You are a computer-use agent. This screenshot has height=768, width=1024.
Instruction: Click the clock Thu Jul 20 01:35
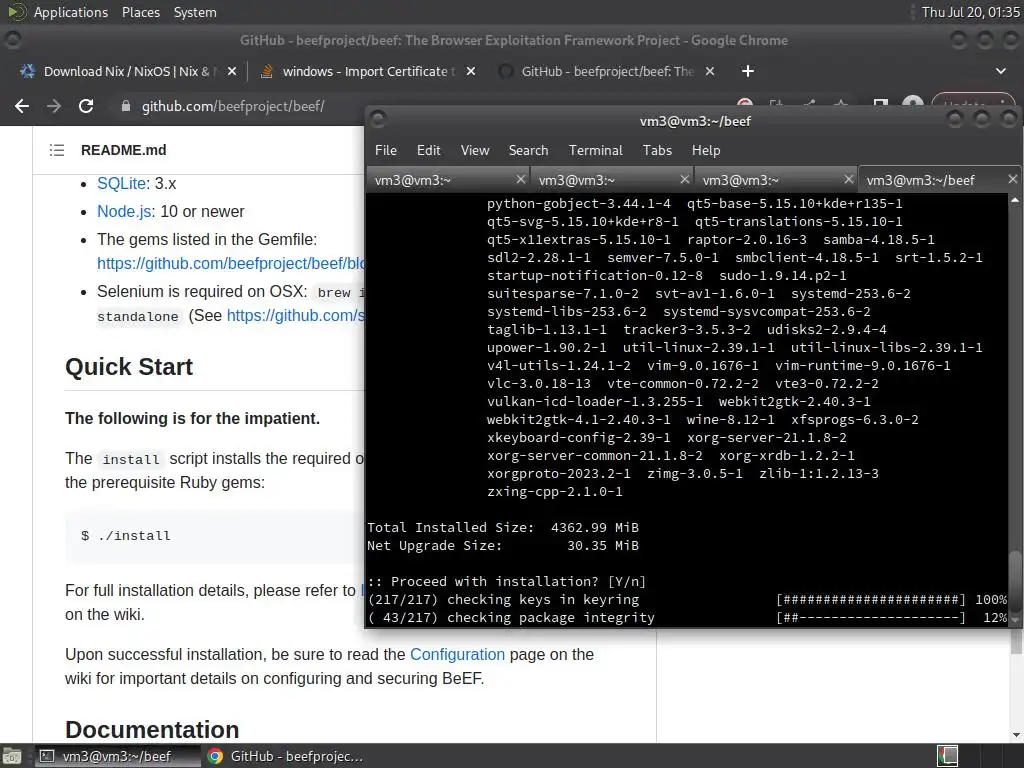(970, 12)
